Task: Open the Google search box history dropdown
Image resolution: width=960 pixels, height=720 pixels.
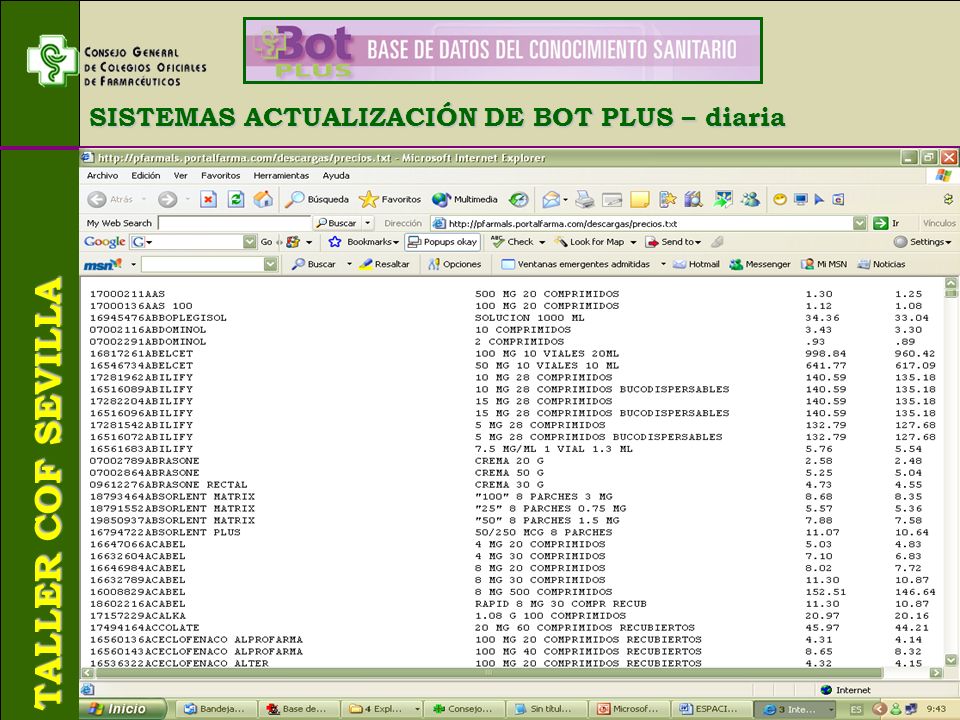Action: 249,242
